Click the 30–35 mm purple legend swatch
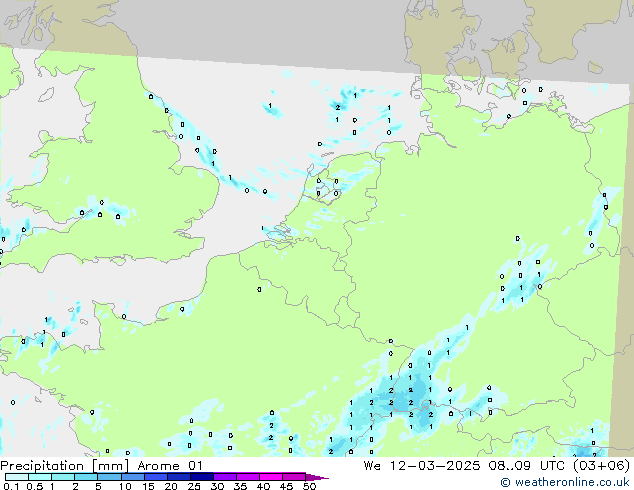Image resolution: width=634 pixels, height=490 pixels. click(x=224, y=477)
